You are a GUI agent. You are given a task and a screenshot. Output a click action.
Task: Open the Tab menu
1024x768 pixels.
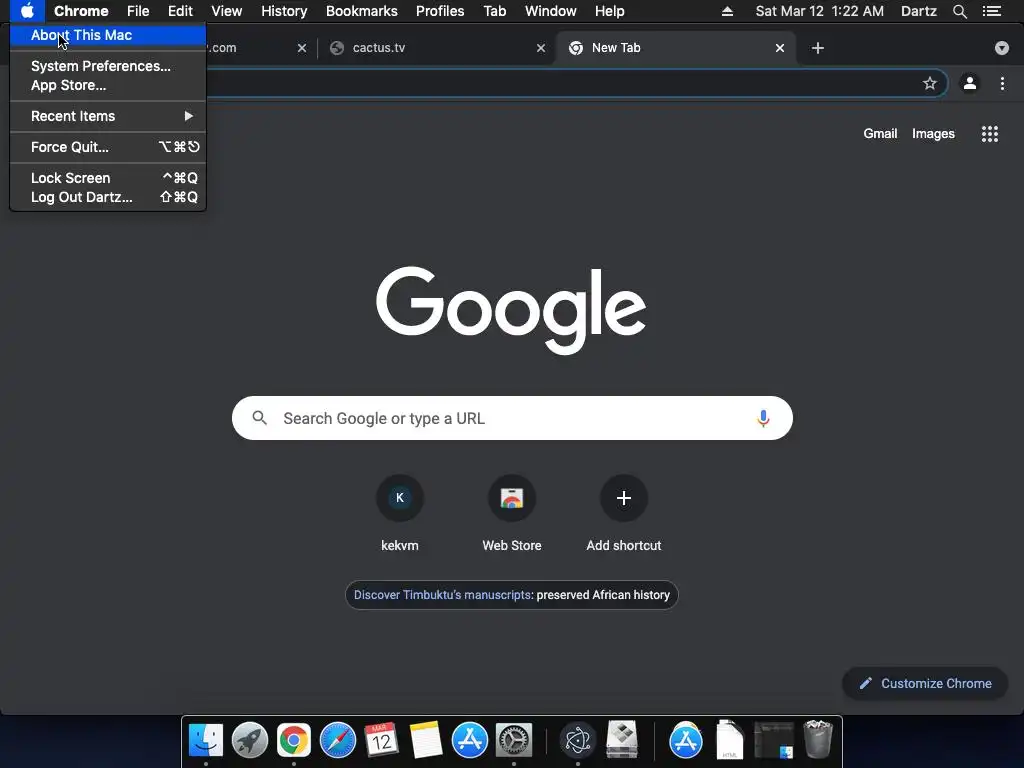pyautogui.click(x=494, y=11)
